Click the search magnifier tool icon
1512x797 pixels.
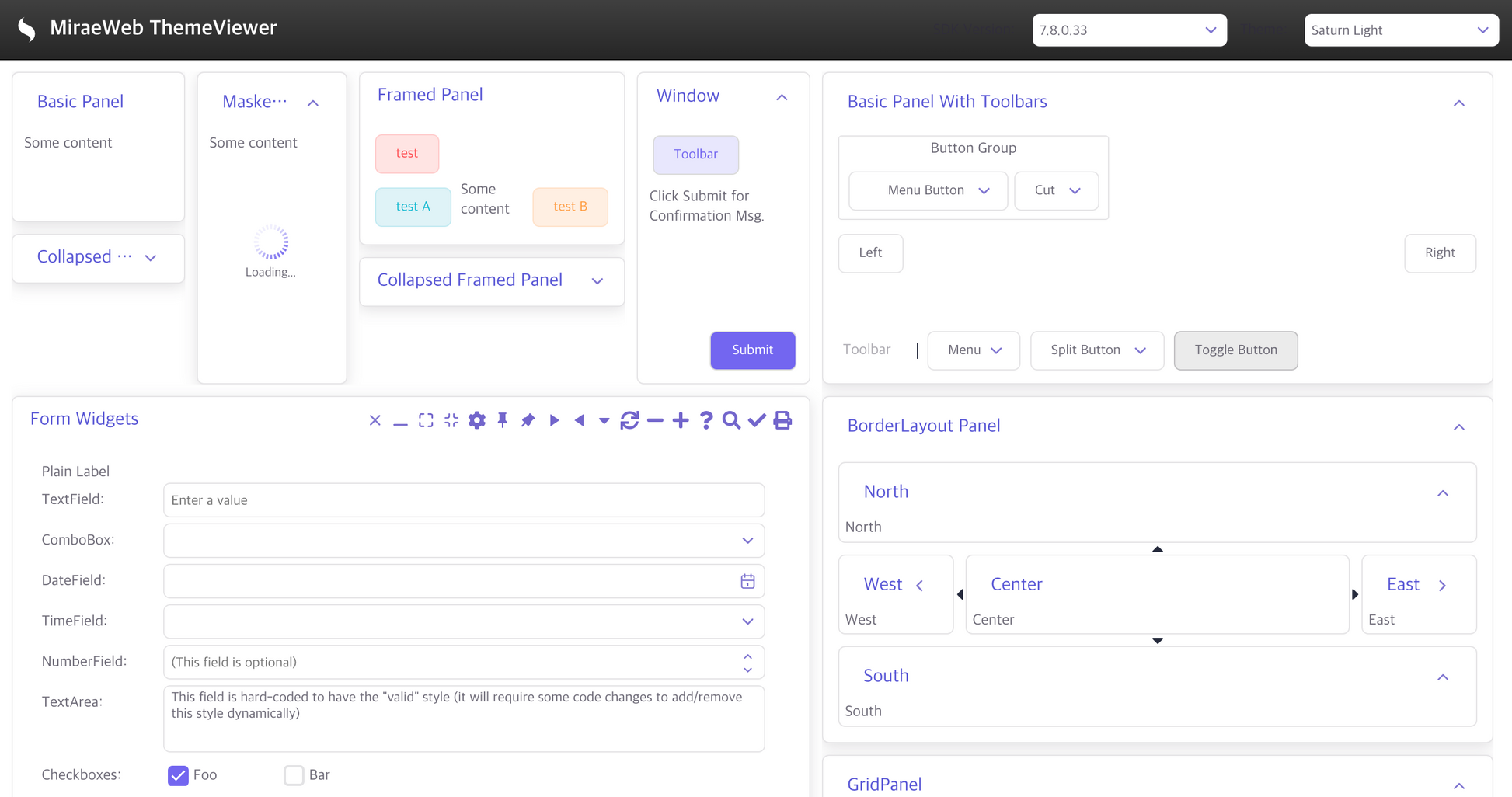click(x=731, y=420)
